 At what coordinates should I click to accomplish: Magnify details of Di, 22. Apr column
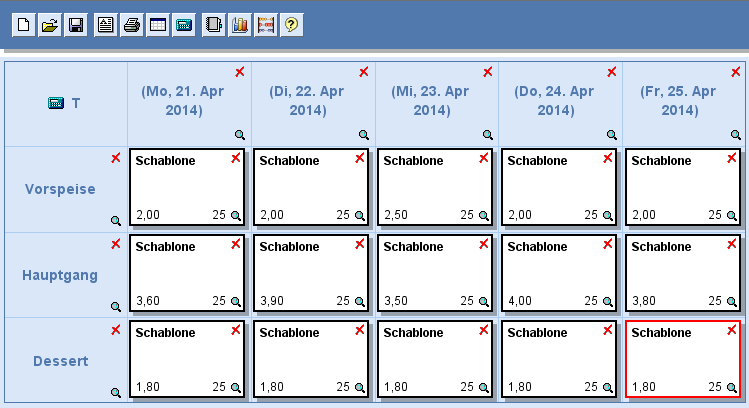click(x=364, y=135)
